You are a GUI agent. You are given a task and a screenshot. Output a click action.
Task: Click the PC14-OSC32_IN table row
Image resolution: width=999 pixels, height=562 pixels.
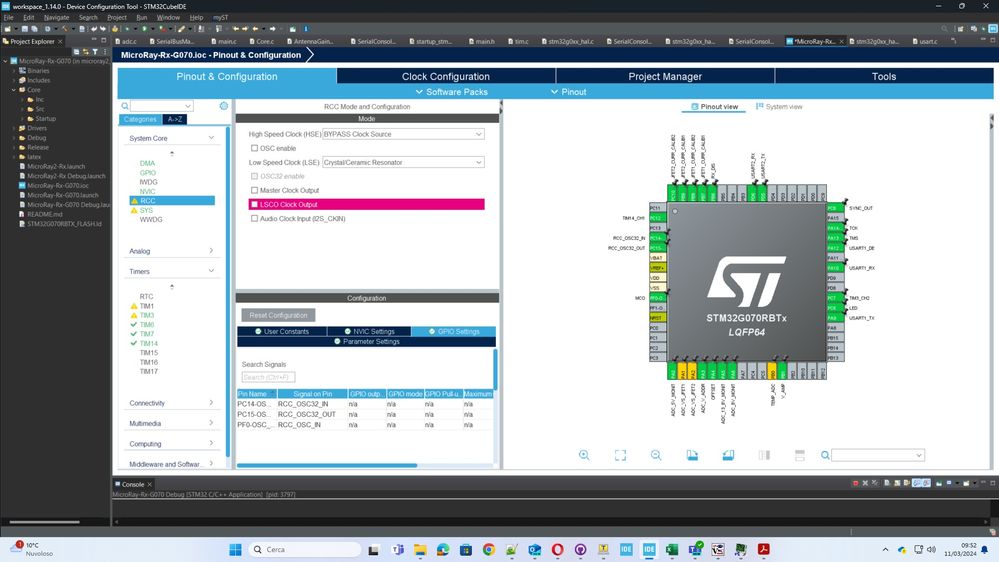click(366, 404)
